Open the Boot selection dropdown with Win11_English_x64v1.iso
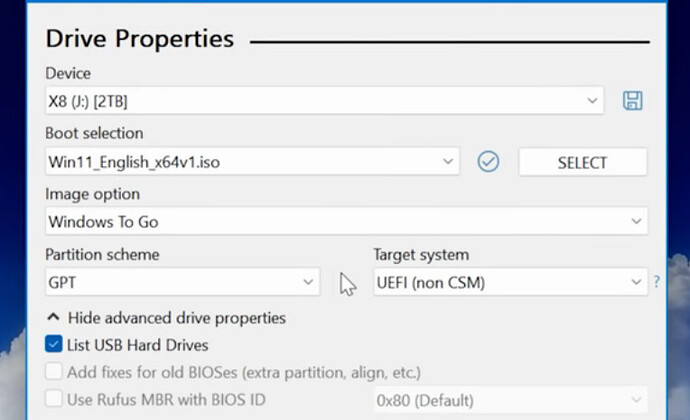 point(252,161)
